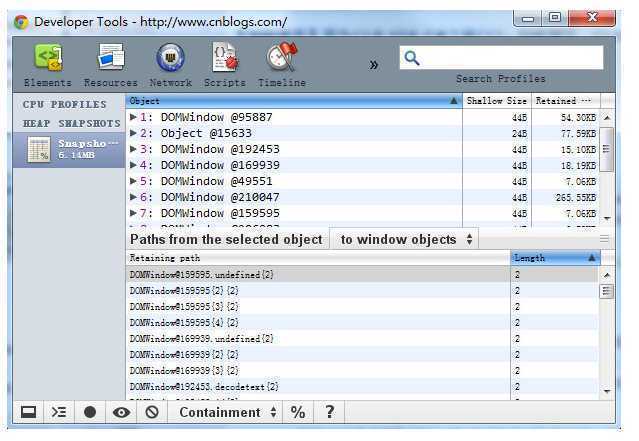The height and width of the screenshot is (441, 639).
Task: Sort by the Retained size column
Action: pyautogui.click(x=566, y=101)
